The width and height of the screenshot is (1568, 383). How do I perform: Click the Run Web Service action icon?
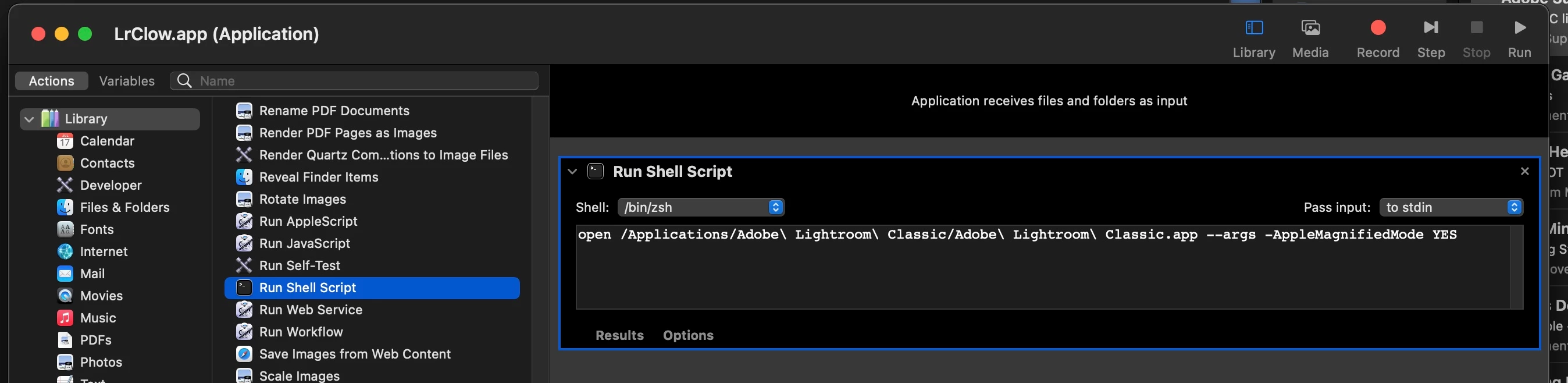click(x=244, y=310)
